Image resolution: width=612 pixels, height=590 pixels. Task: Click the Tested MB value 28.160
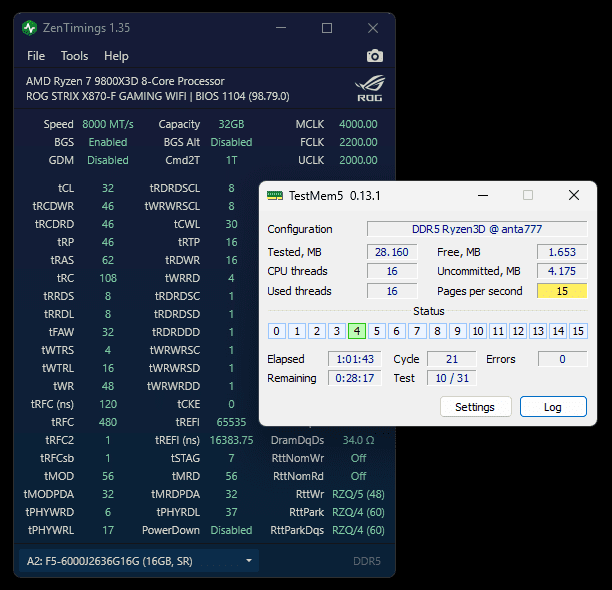(392, 252)
